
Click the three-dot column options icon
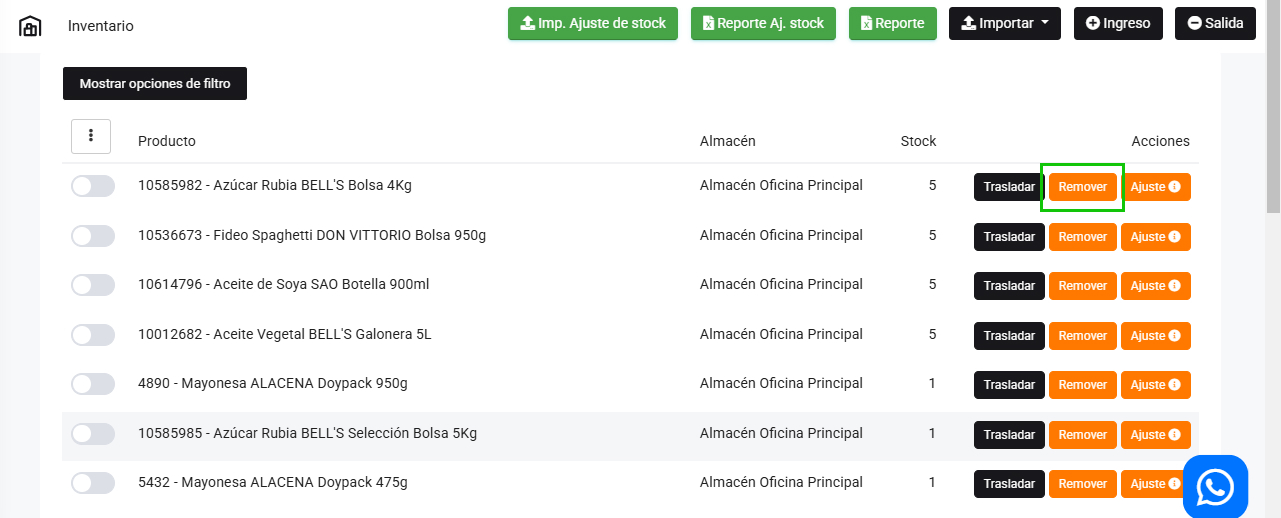[x=91, y=136]
